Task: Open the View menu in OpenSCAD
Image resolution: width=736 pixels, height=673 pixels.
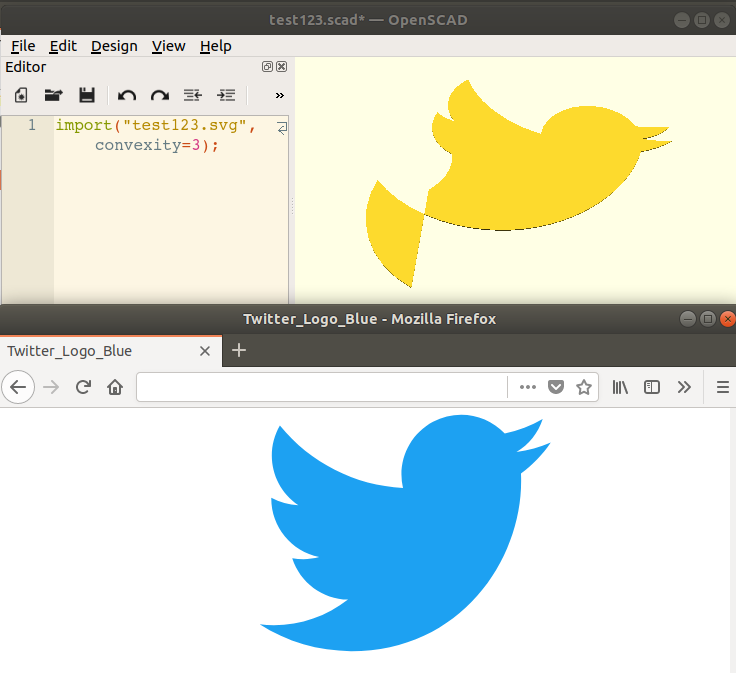Action: 169,46
